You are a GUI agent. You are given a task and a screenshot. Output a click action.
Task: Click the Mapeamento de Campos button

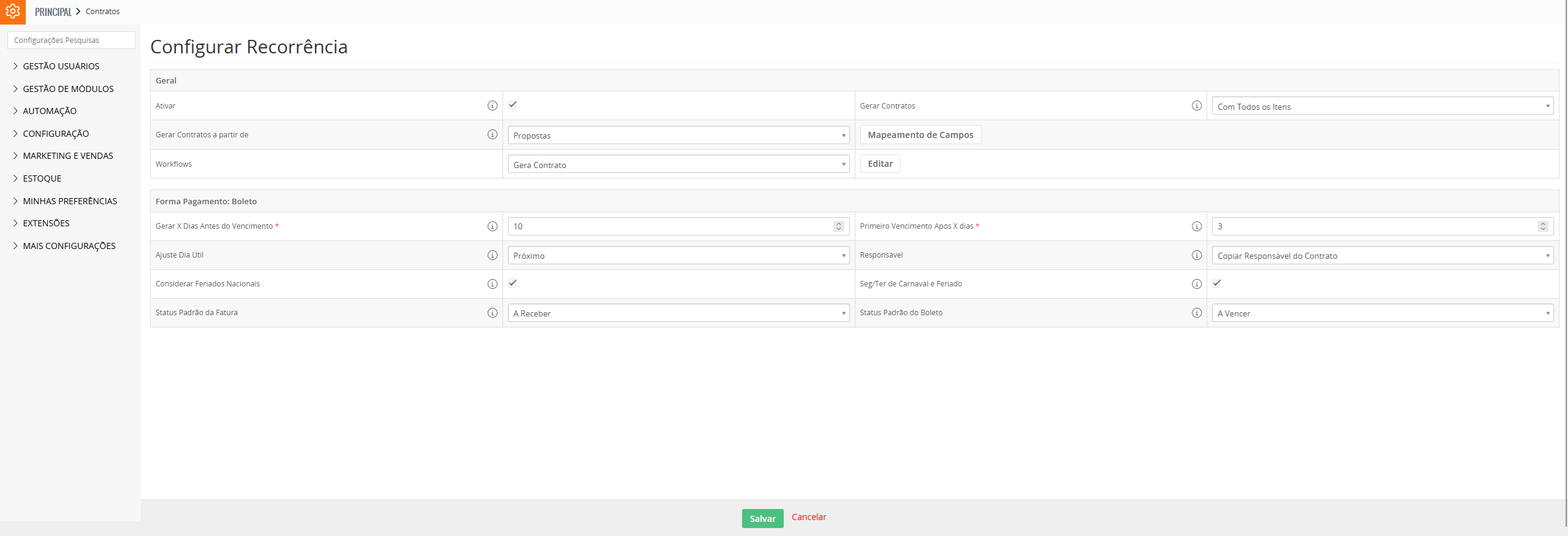tap(920, 135)
